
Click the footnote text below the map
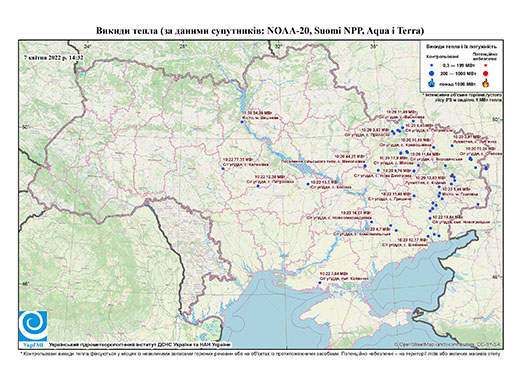tap(260, 353)
